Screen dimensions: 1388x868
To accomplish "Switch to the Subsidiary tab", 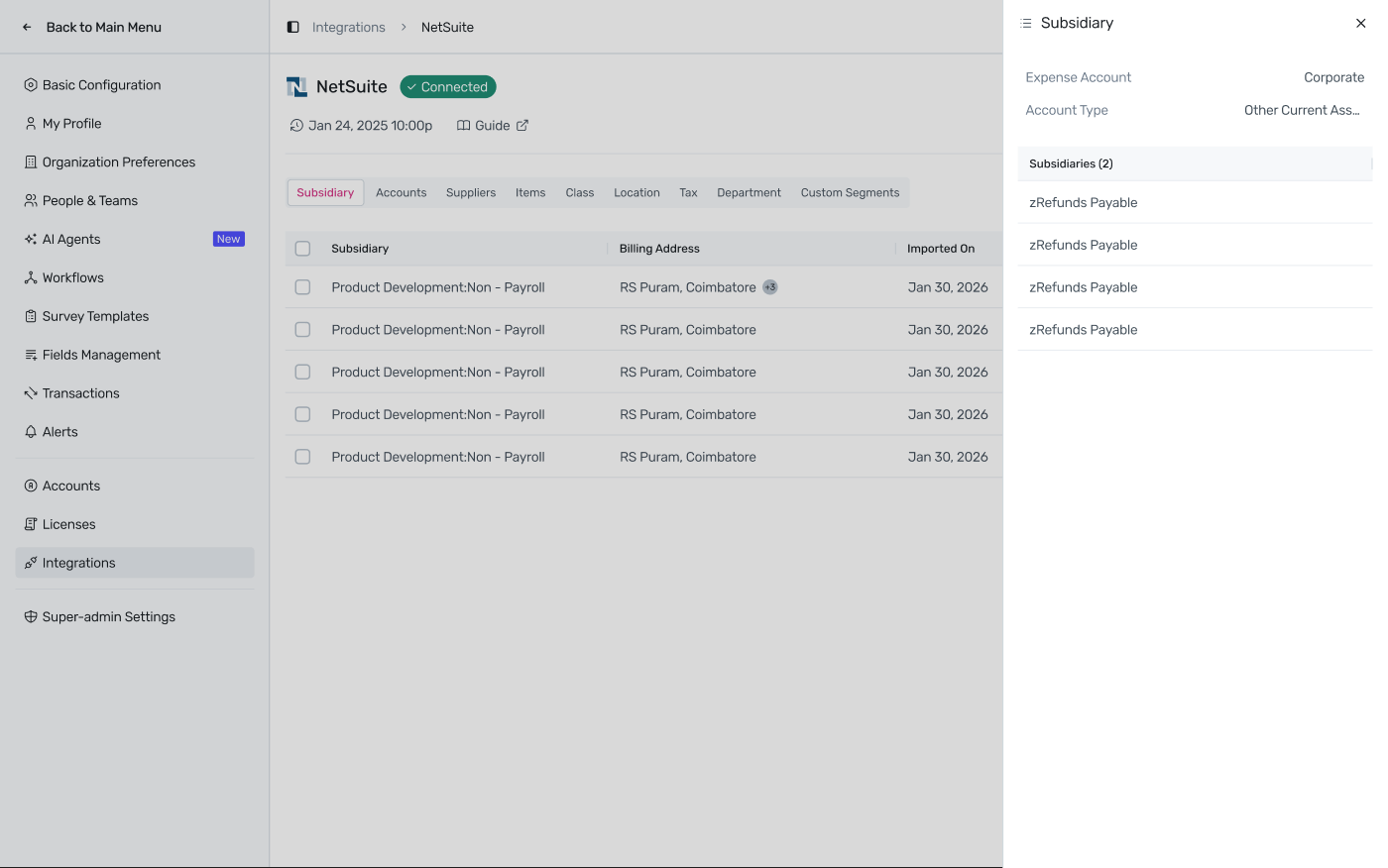I will coord(325,193).
